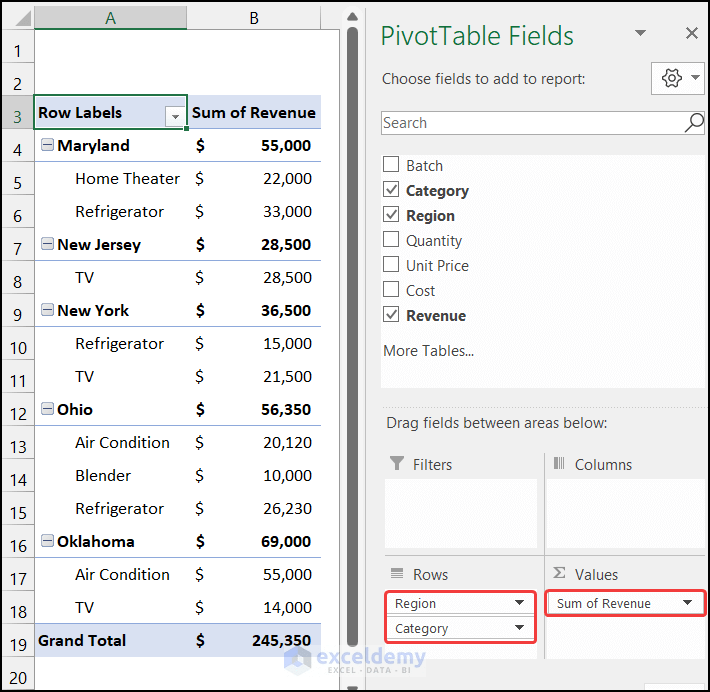The width and height of the screenshot is (710, 692).
Task: Uncheck the Region field checkbox
Action: click(391, 214)
